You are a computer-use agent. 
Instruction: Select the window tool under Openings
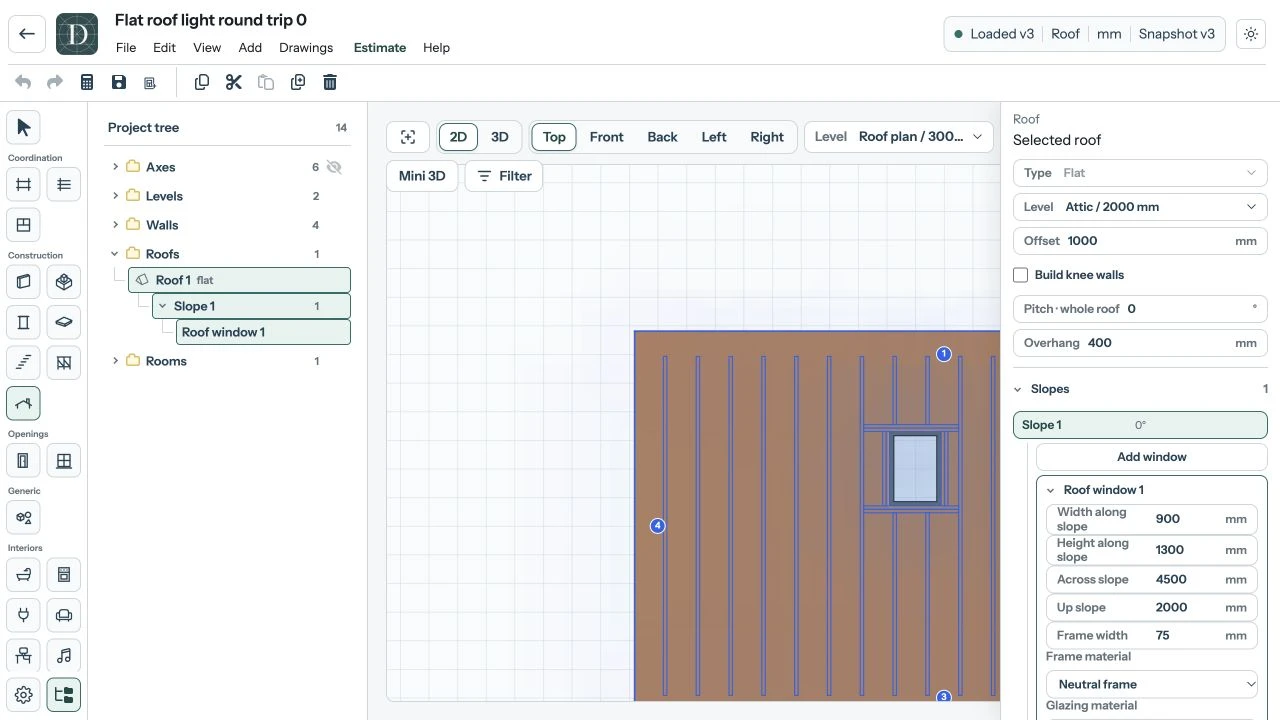[x=64, y=460]
